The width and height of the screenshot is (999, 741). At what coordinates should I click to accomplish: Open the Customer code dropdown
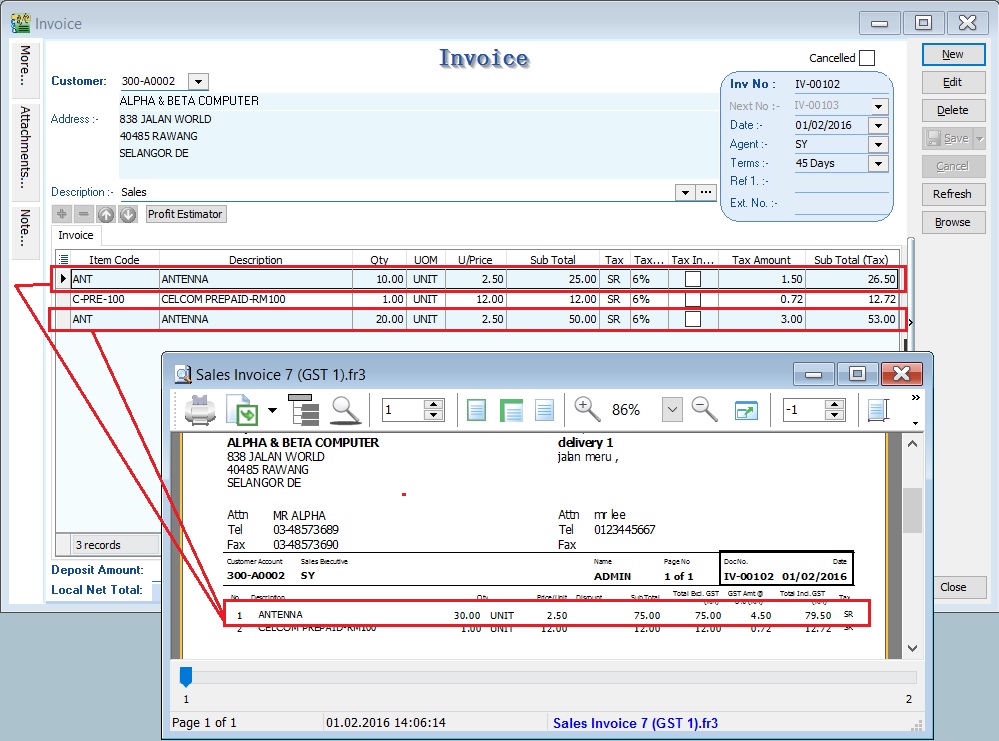point(197,81)
